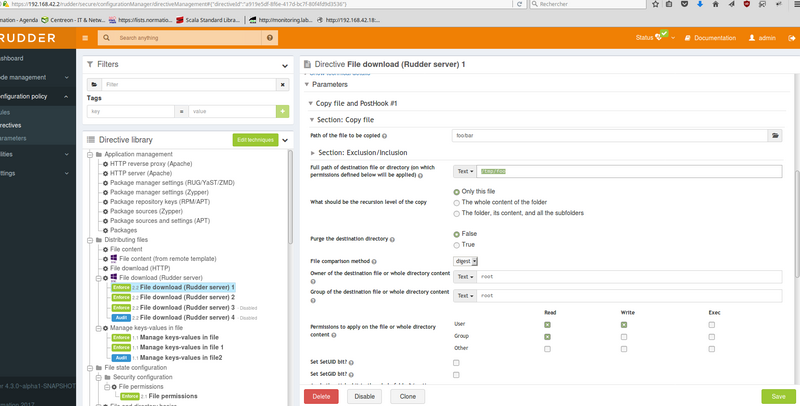
Task: Click the Status heartbeat icon
Action: coord(659,38)
